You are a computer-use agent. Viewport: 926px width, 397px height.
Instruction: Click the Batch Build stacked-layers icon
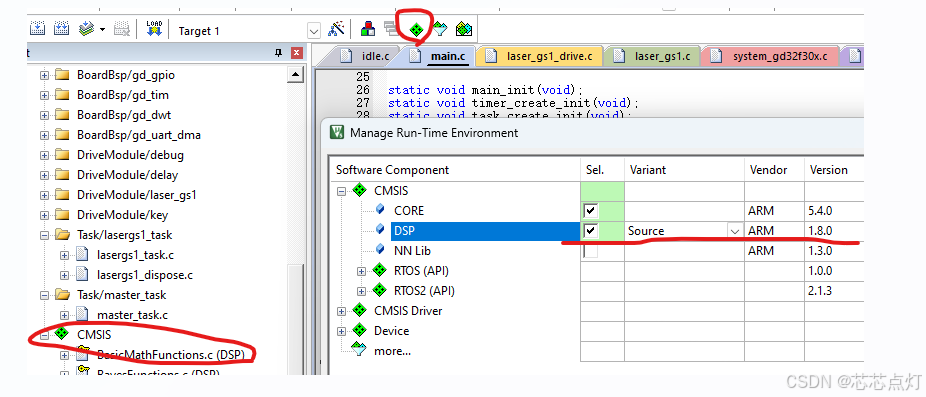87,28
